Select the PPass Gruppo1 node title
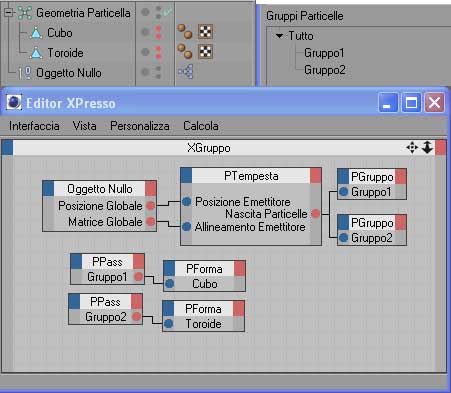The width and height of the screenshot is (451, 393). 107,262
